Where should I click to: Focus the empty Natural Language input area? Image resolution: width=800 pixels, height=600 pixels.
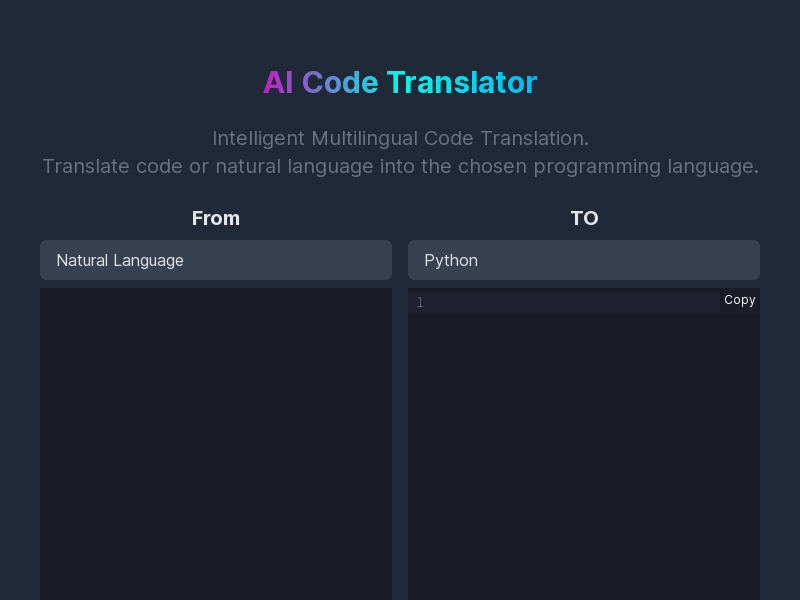click(216, 440)
